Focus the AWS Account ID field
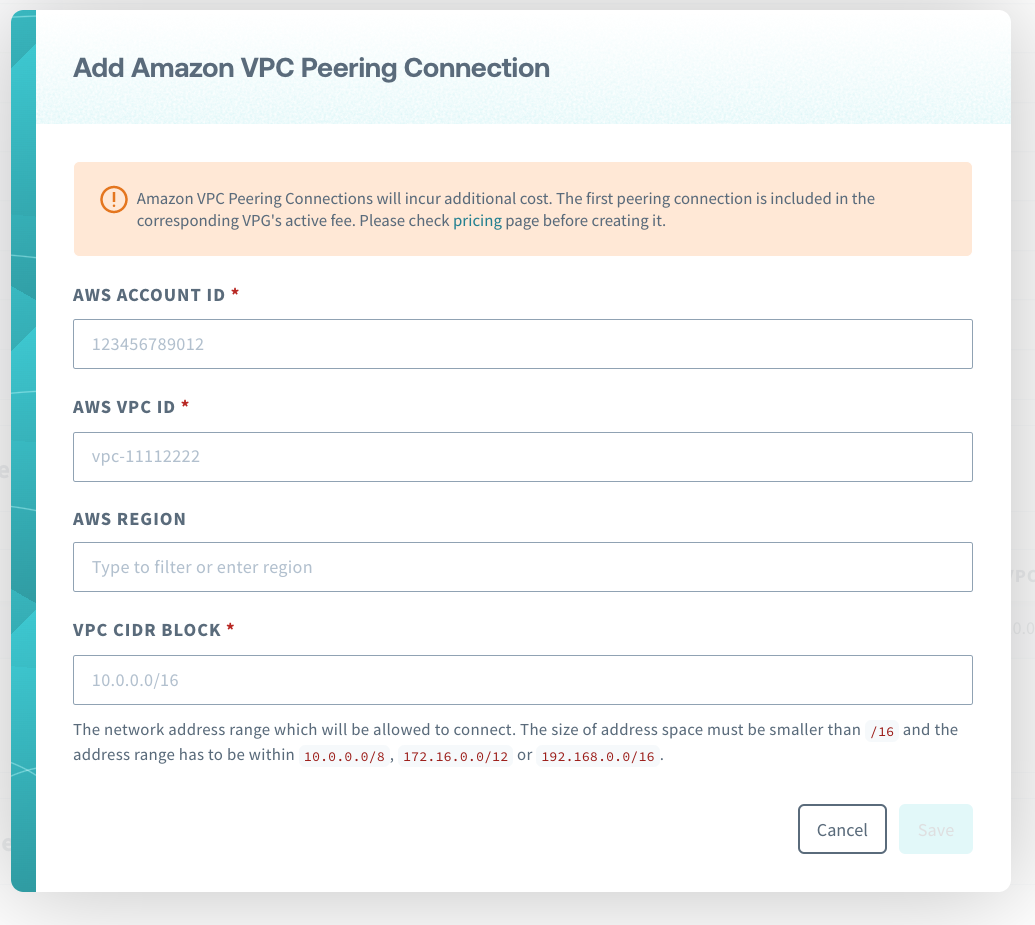 [x=522, y=344]
